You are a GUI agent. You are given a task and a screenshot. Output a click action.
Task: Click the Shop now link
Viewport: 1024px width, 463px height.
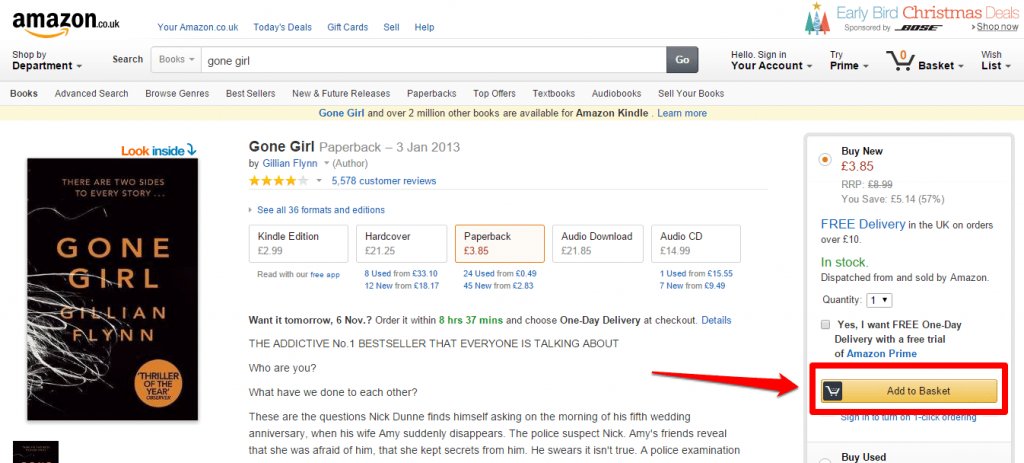pos(995,27)
